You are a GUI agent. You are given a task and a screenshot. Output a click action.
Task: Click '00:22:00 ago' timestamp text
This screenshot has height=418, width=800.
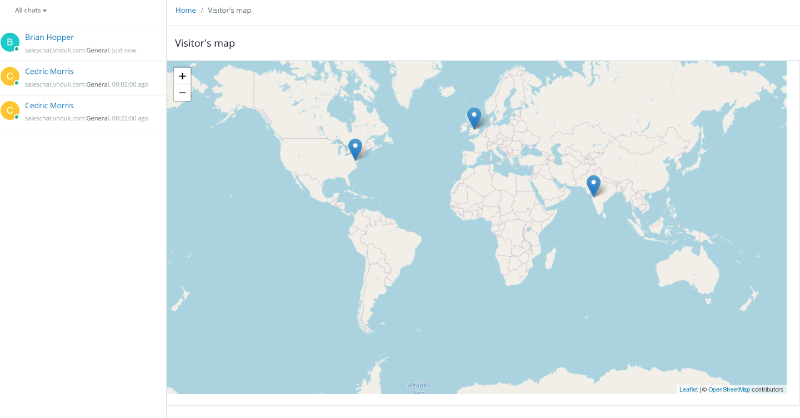tap(130, 118)
